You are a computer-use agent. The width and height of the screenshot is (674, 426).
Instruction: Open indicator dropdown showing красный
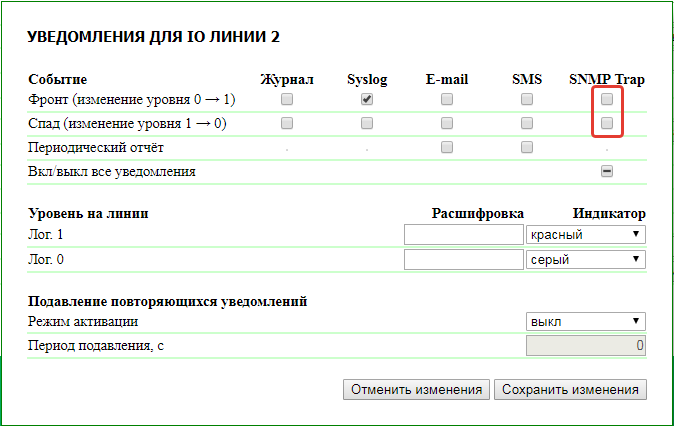(x=585, y=235)
